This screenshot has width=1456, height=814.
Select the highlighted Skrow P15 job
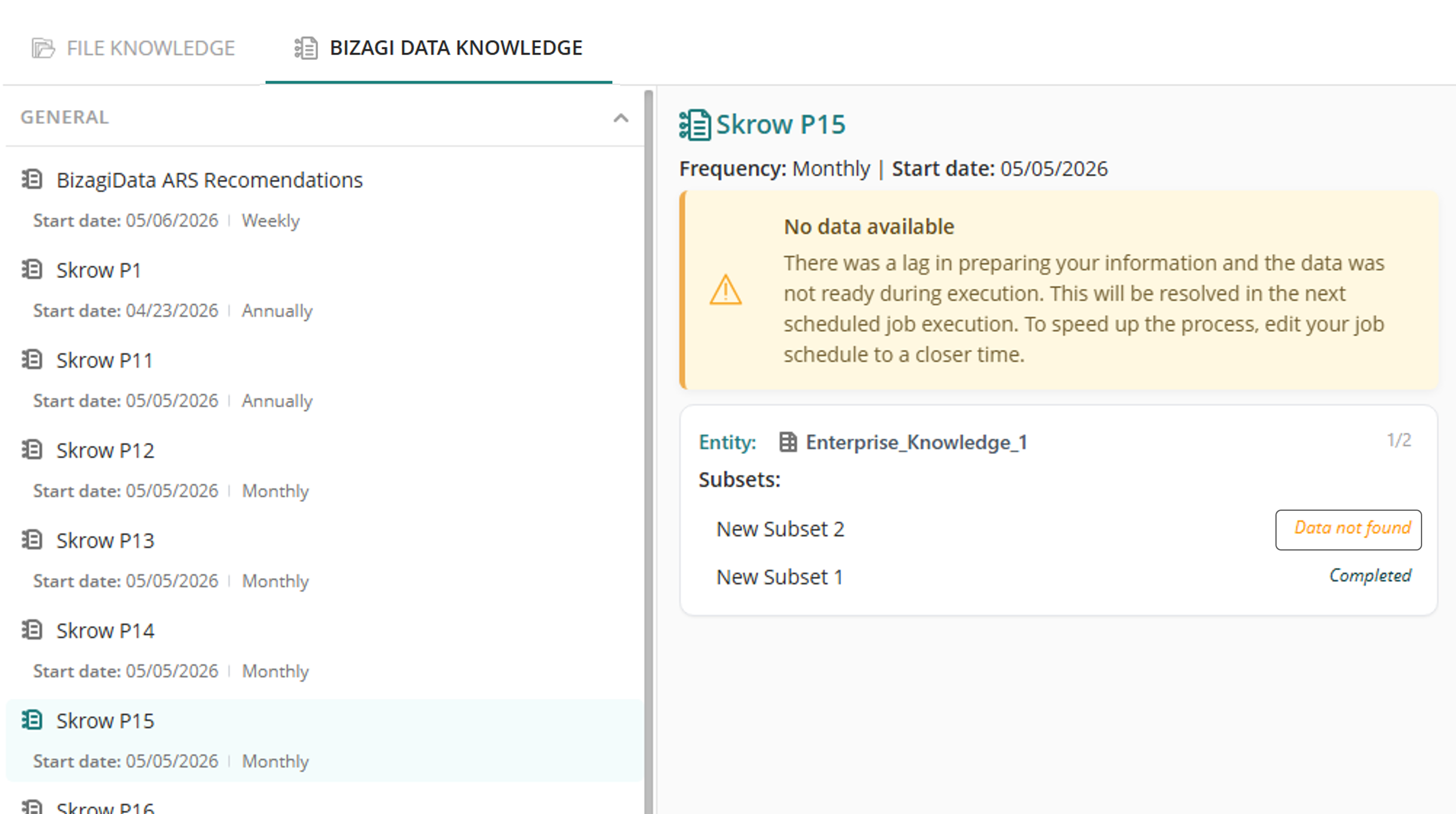(x=325, y=740)
